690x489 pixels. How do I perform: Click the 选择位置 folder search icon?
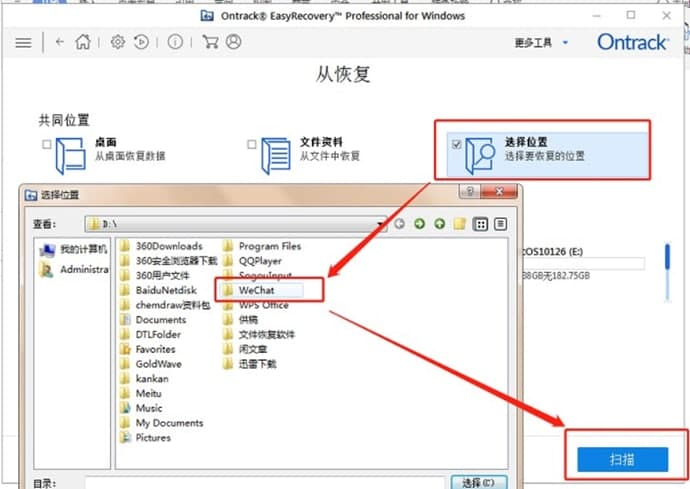[x=480, y=156]
